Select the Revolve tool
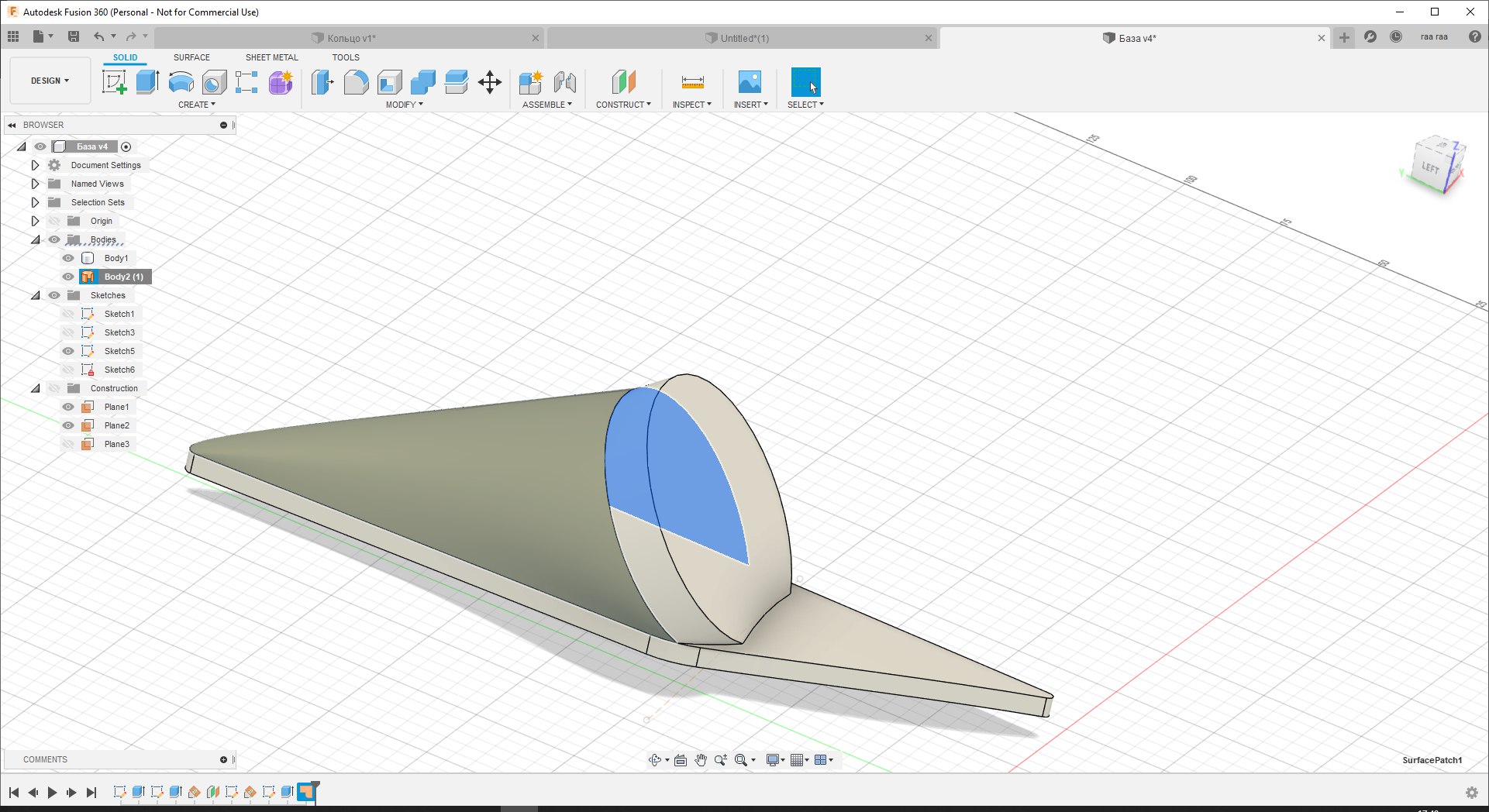The height and width of the screenshot is (812, 1489). [x=181, y=82]
